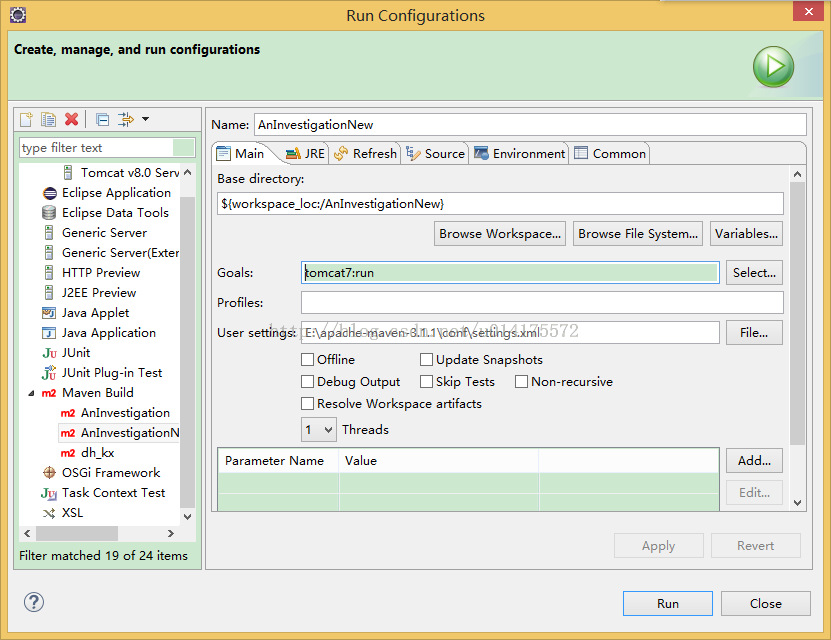Enable the Offline checkbox
The width and height of the screenshot is (831, 640).
pyautogui.click(x=307, y=360)
